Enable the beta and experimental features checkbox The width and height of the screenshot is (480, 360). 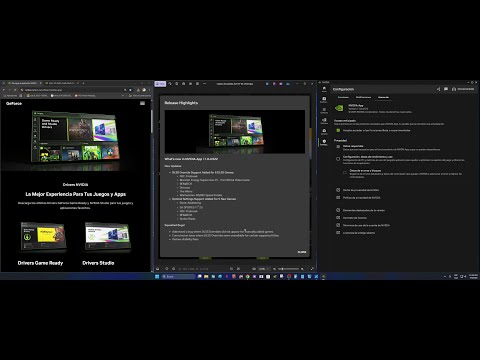(338, 130)
